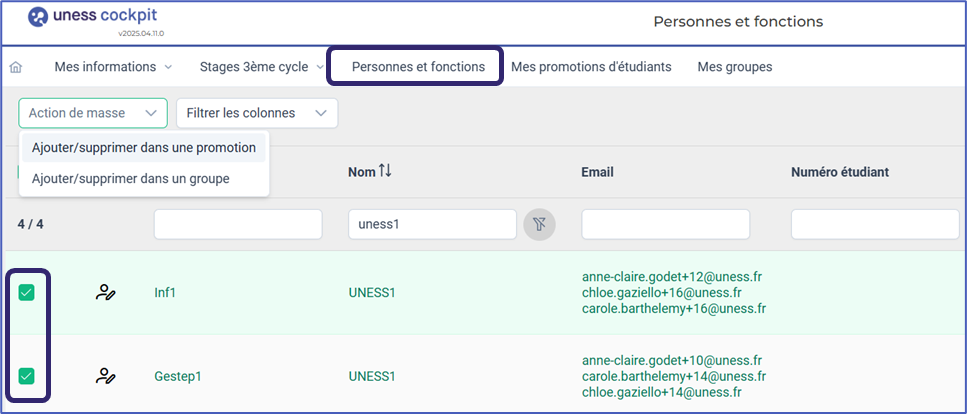
Task: Click the Inf1 name link
Action: [165, 293]
